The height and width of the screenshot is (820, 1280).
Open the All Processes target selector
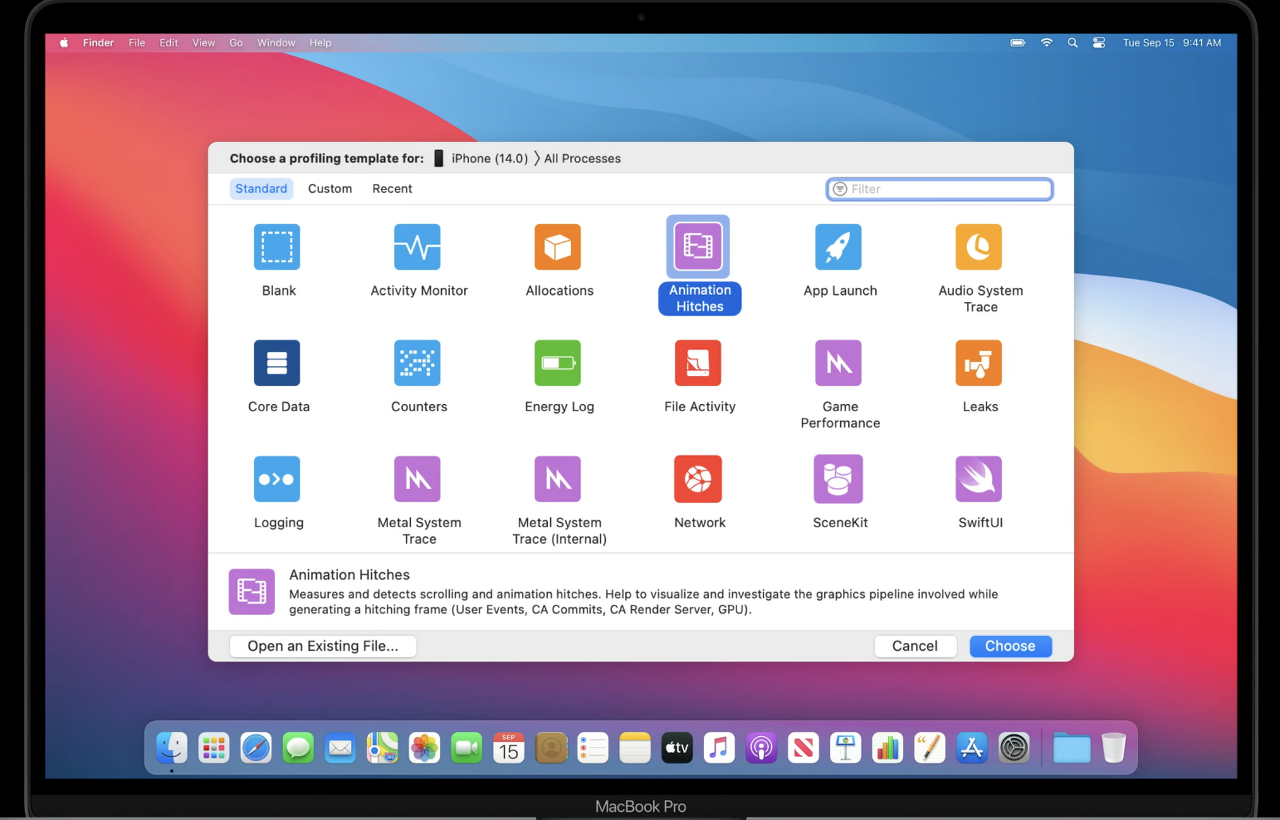coord(582,158)
